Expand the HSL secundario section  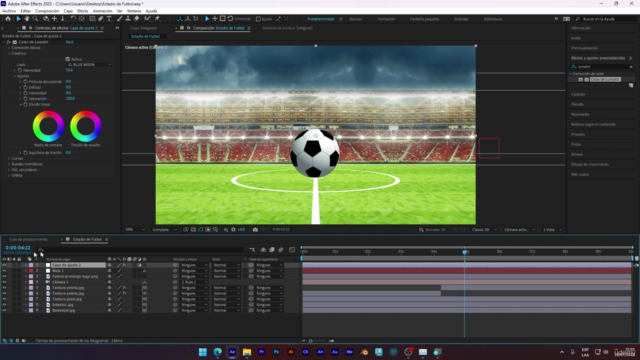9,170
